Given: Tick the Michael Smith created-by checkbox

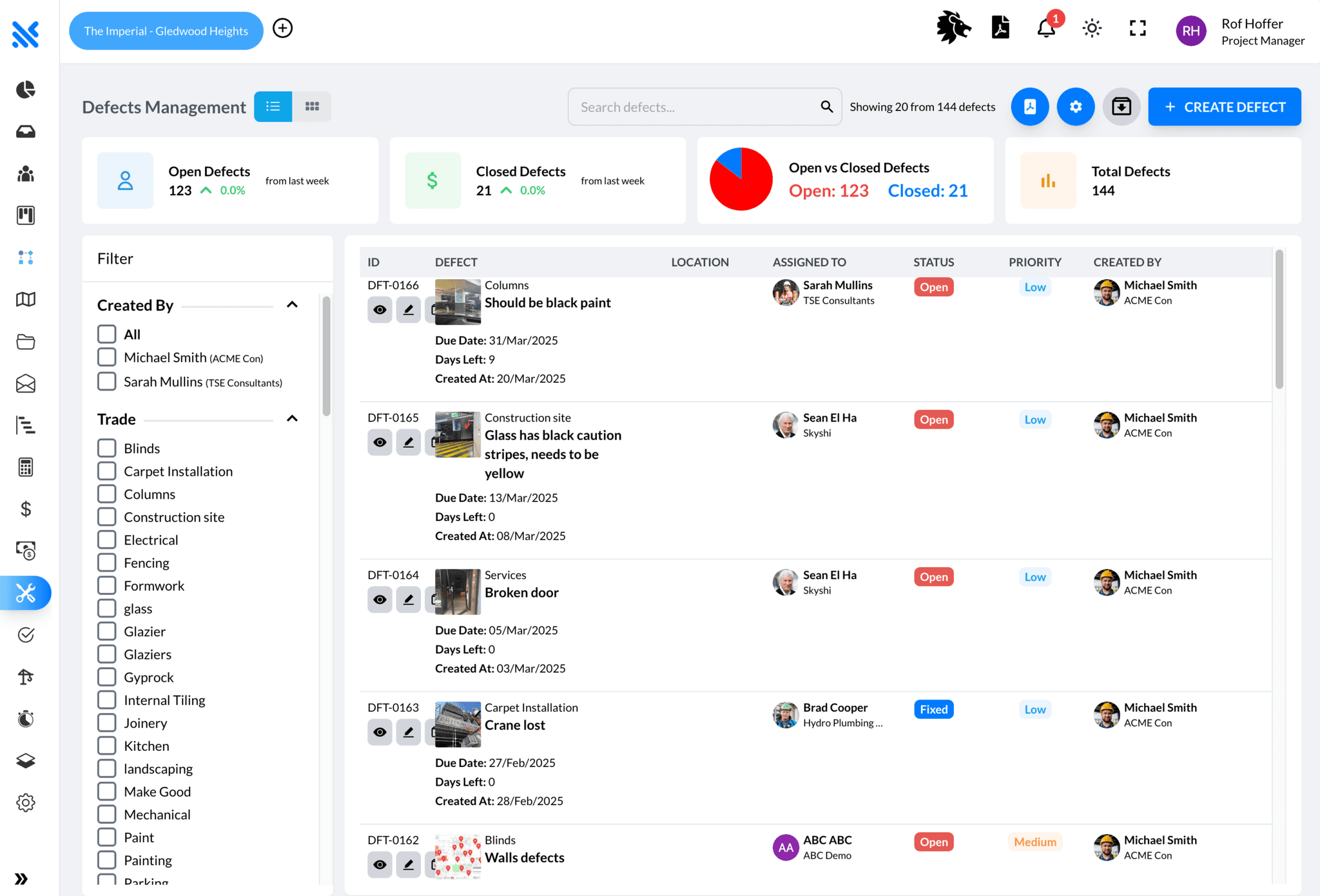Looking at the screenshot, I should click(x=107, y=358).
